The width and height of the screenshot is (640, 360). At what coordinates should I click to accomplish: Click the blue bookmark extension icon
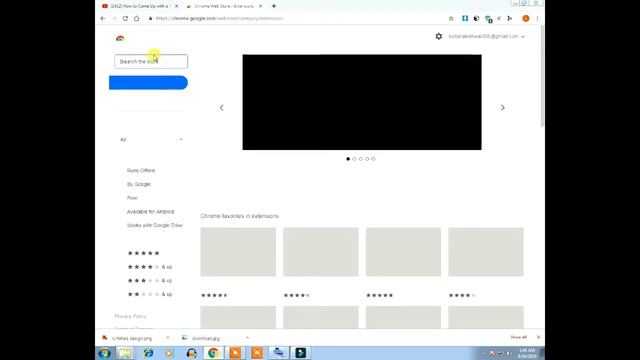pos(465,18)
